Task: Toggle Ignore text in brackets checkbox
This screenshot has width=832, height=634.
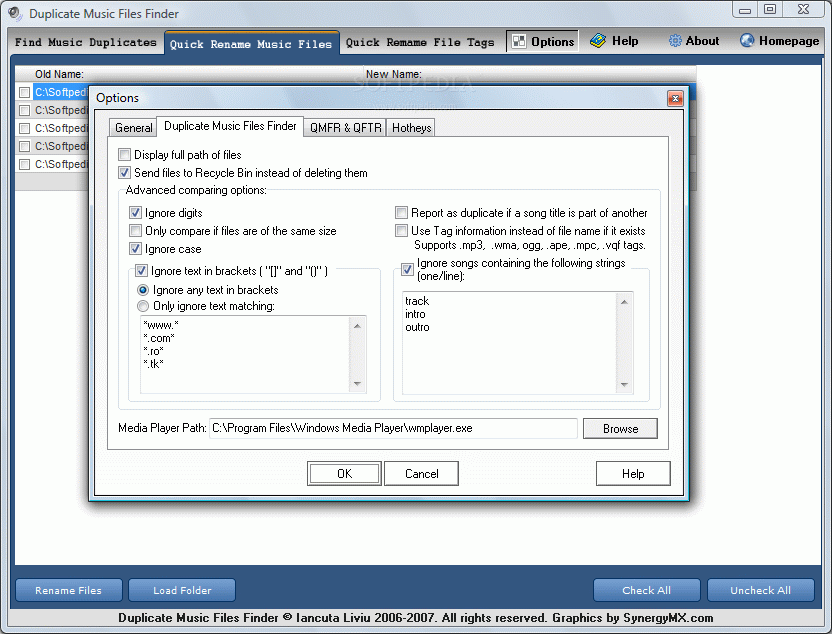Action: point(141,271)
